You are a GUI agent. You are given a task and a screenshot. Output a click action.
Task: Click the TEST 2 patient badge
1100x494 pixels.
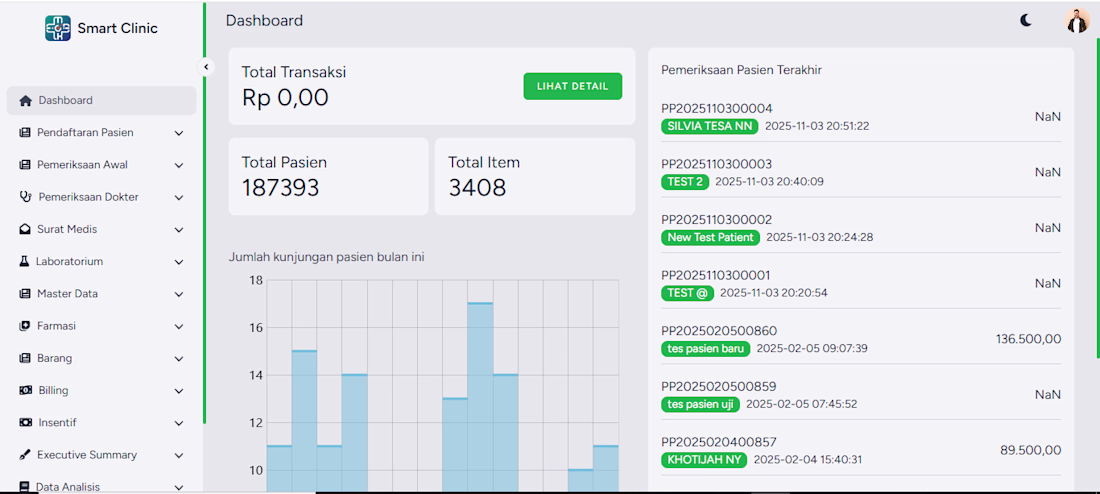pyautogui.click(x=685, y=182)
